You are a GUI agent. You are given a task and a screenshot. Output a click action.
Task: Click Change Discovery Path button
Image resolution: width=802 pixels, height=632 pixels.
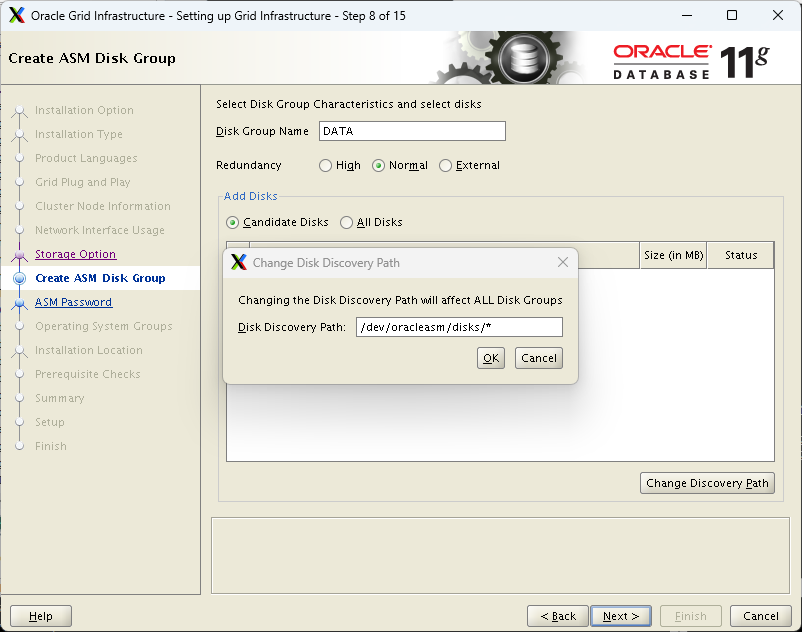[707, 483]
